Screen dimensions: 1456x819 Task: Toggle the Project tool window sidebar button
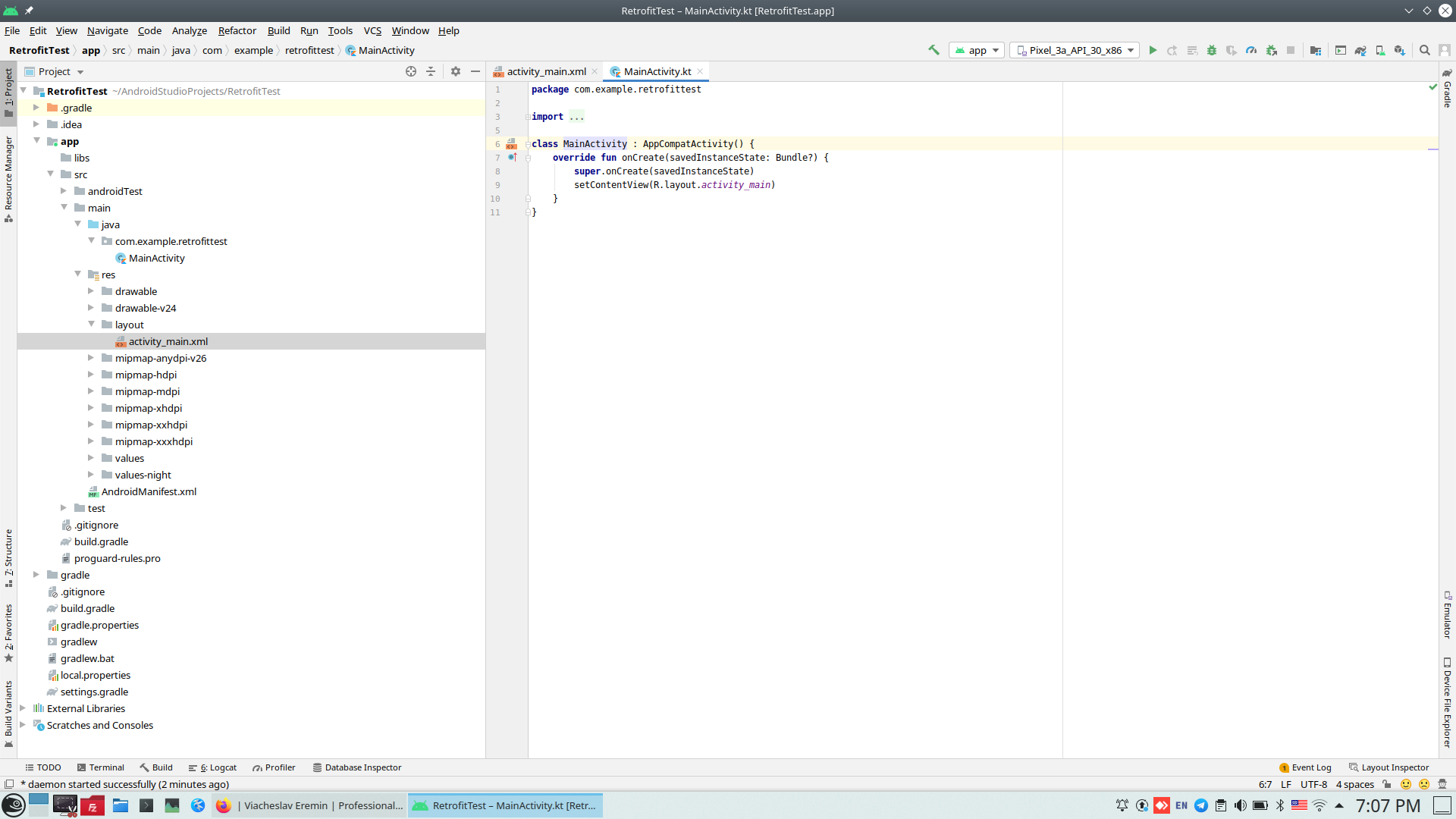[8, 91]
